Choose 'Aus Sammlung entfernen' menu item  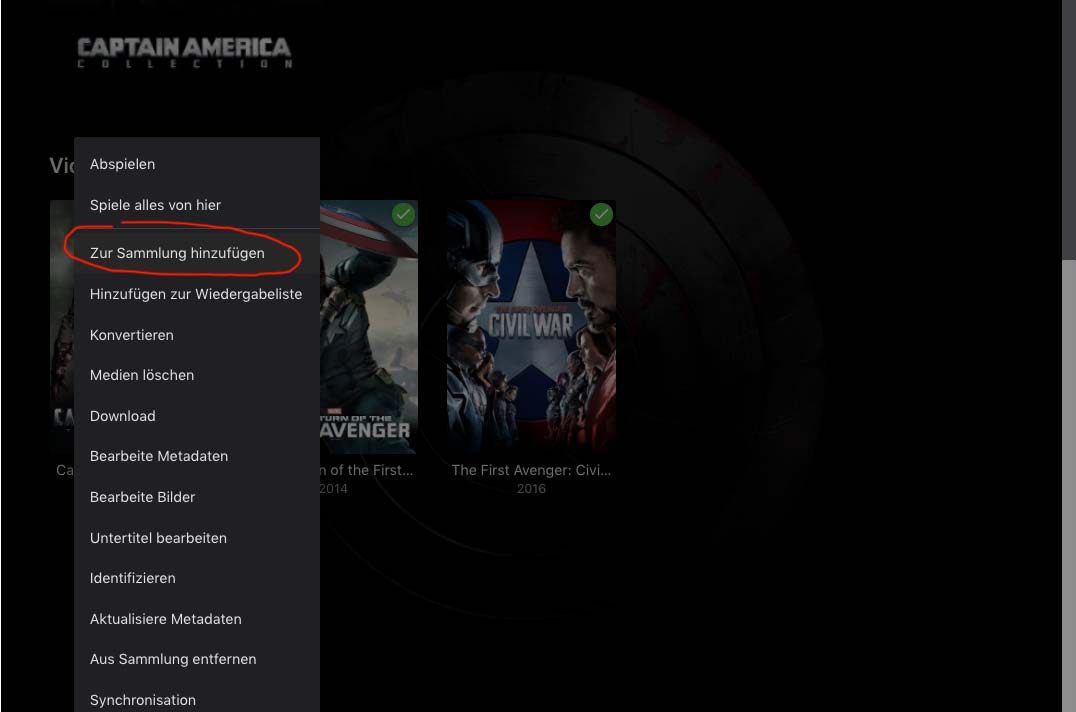197,659
